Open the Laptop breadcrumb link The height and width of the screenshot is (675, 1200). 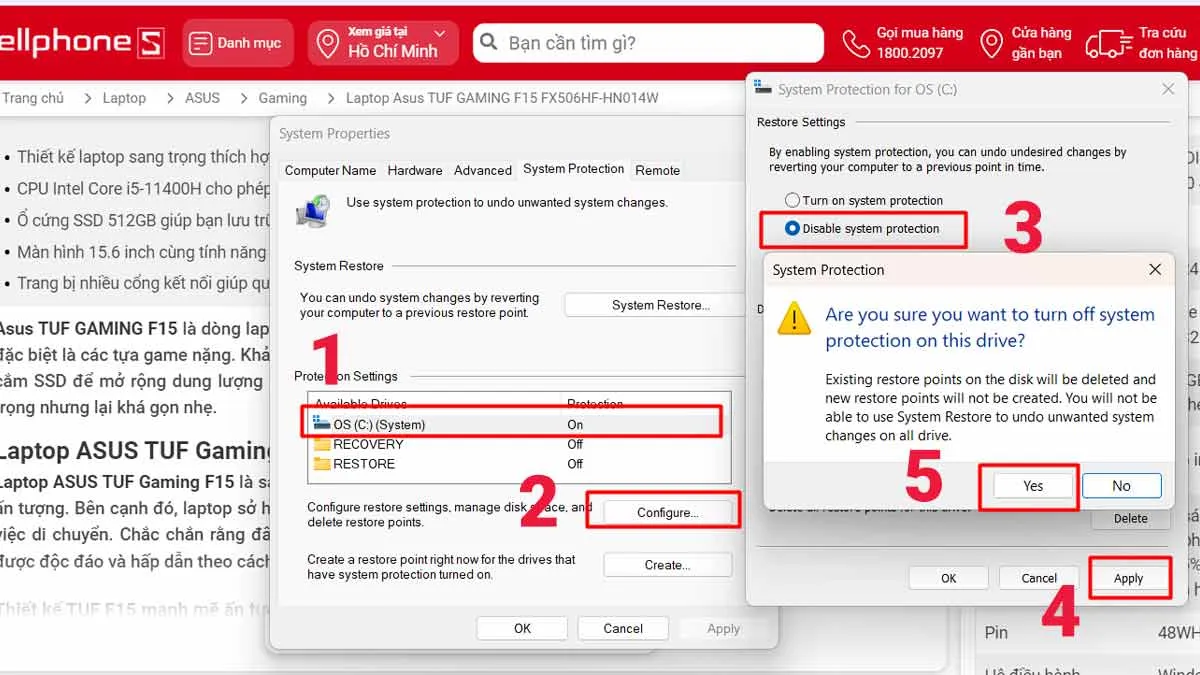(124, 98)
